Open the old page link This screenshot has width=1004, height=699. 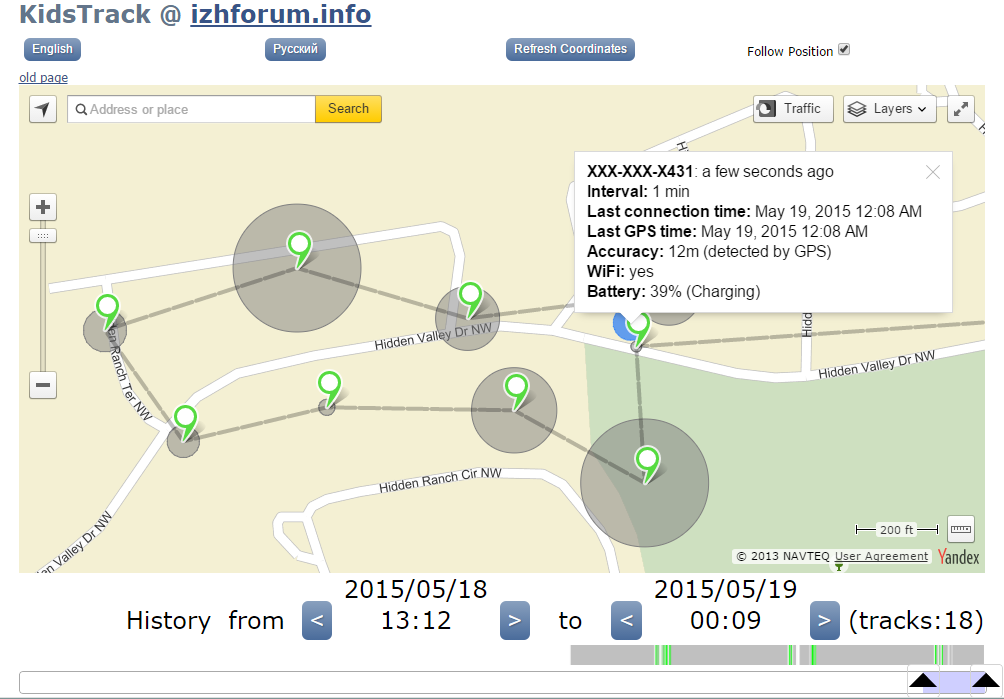43,77
